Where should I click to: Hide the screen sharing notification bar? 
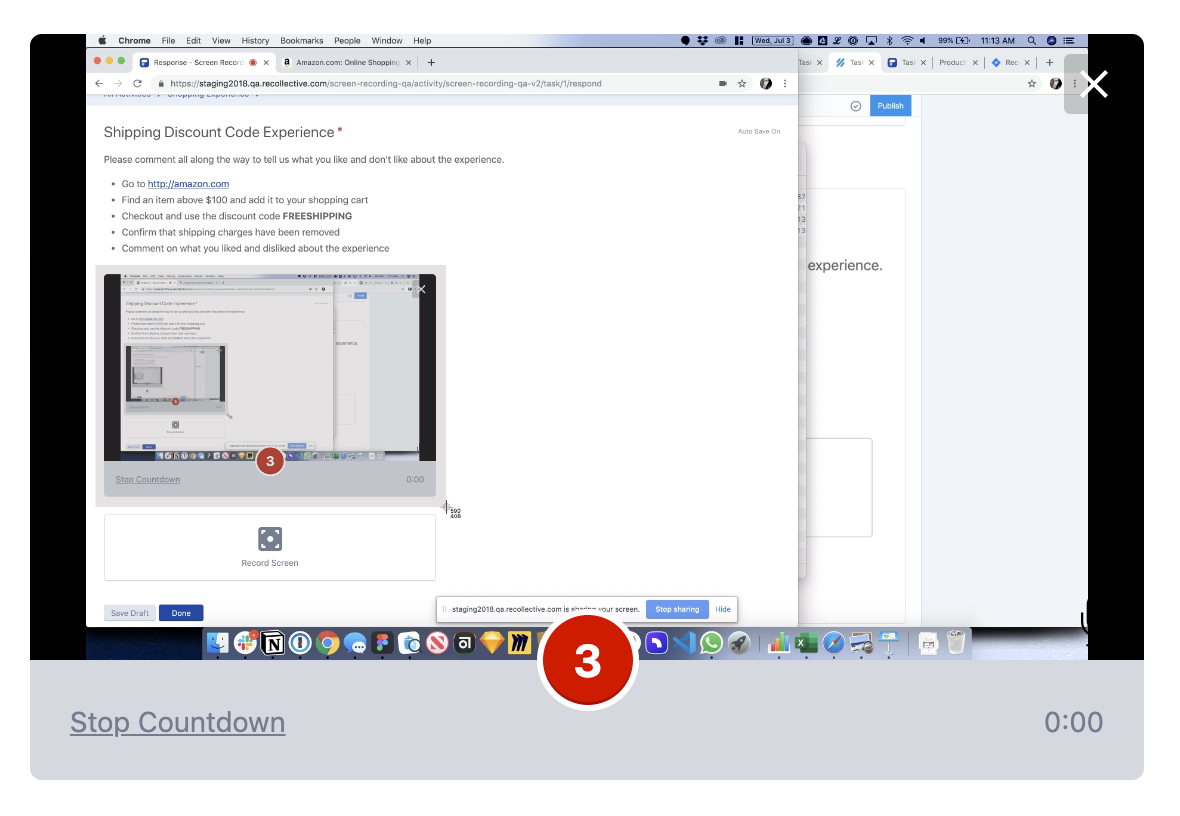pyautogui.click(x=723, y=609)
